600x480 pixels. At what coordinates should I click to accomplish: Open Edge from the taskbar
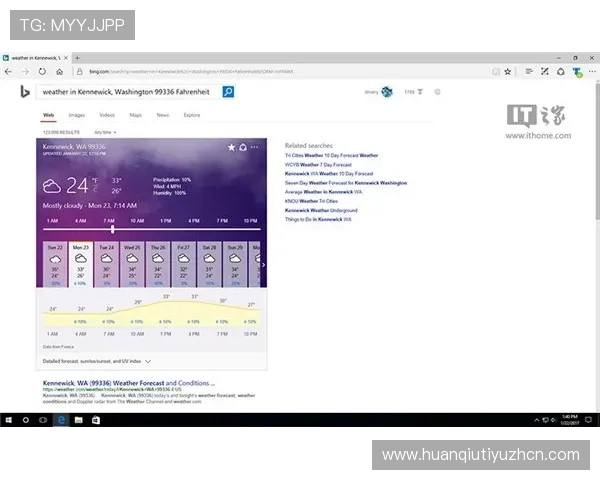(62, 421)
